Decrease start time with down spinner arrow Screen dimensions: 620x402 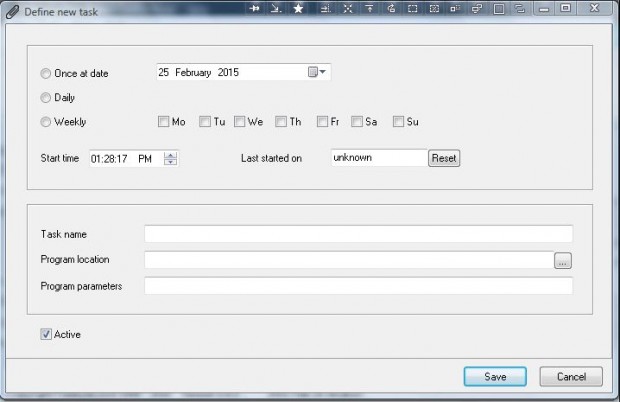(170, 162)
